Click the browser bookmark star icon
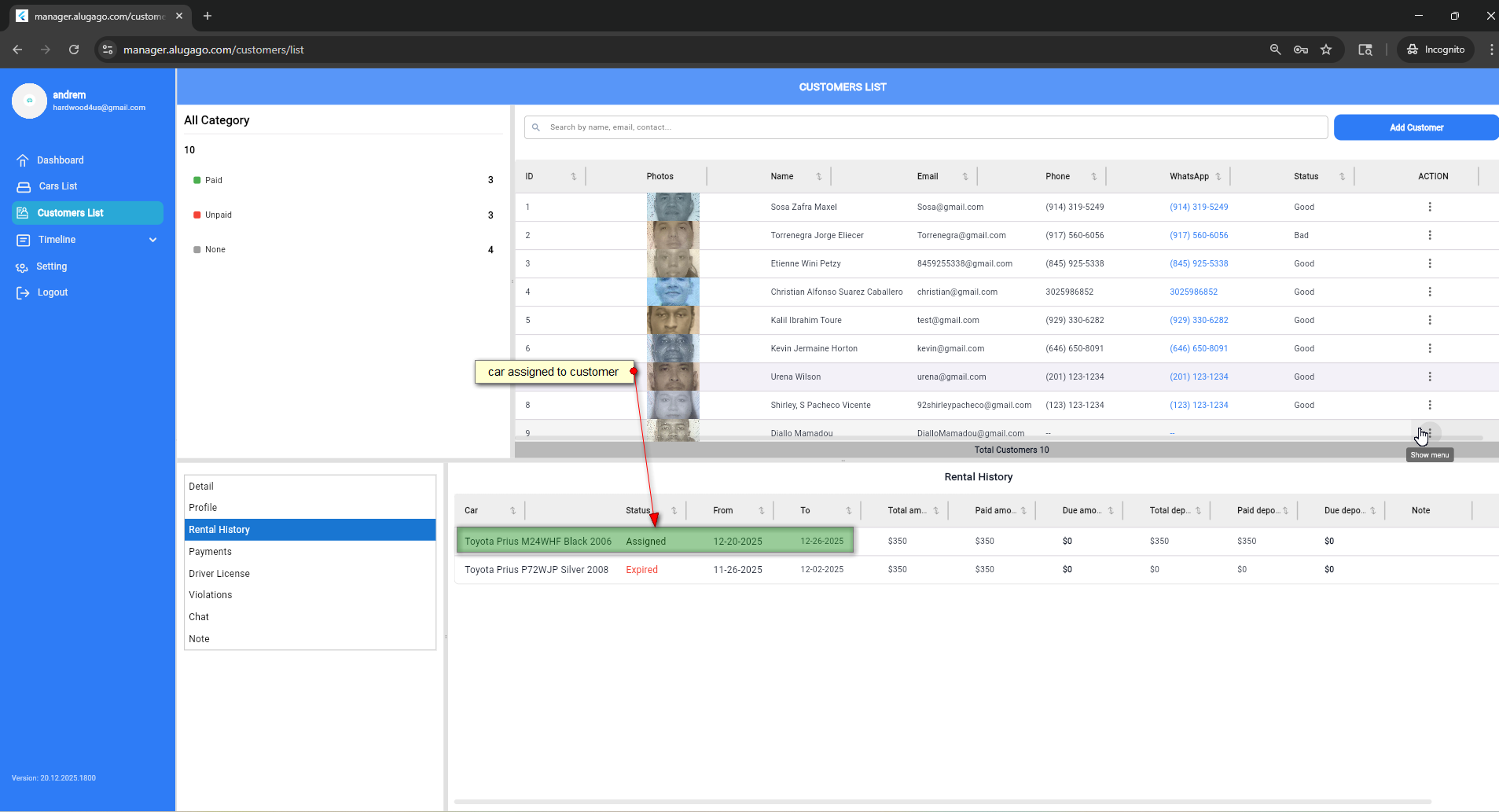 1326,50
